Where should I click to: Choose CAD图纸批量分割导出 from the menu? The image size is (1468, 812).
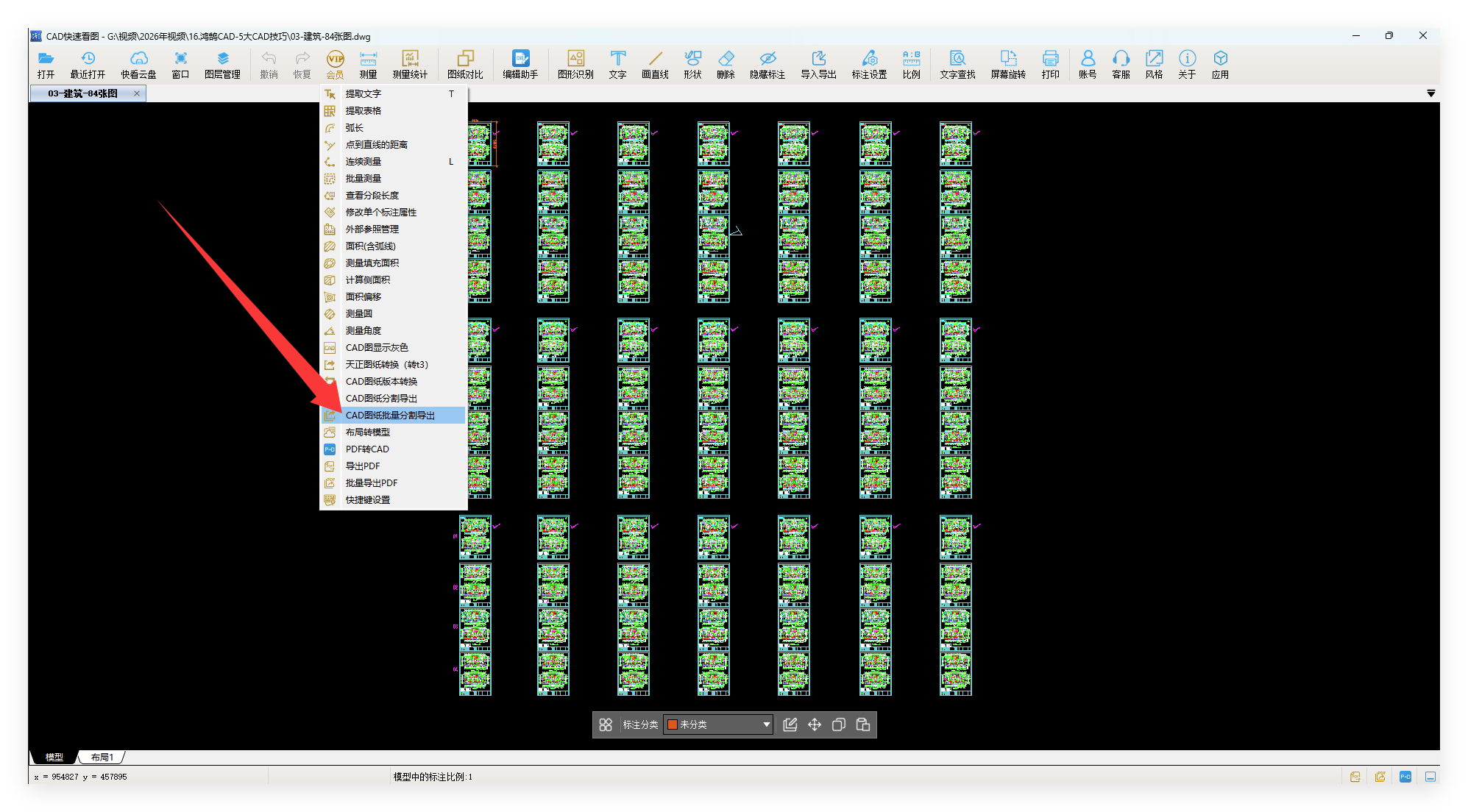[x=390, y=416]
